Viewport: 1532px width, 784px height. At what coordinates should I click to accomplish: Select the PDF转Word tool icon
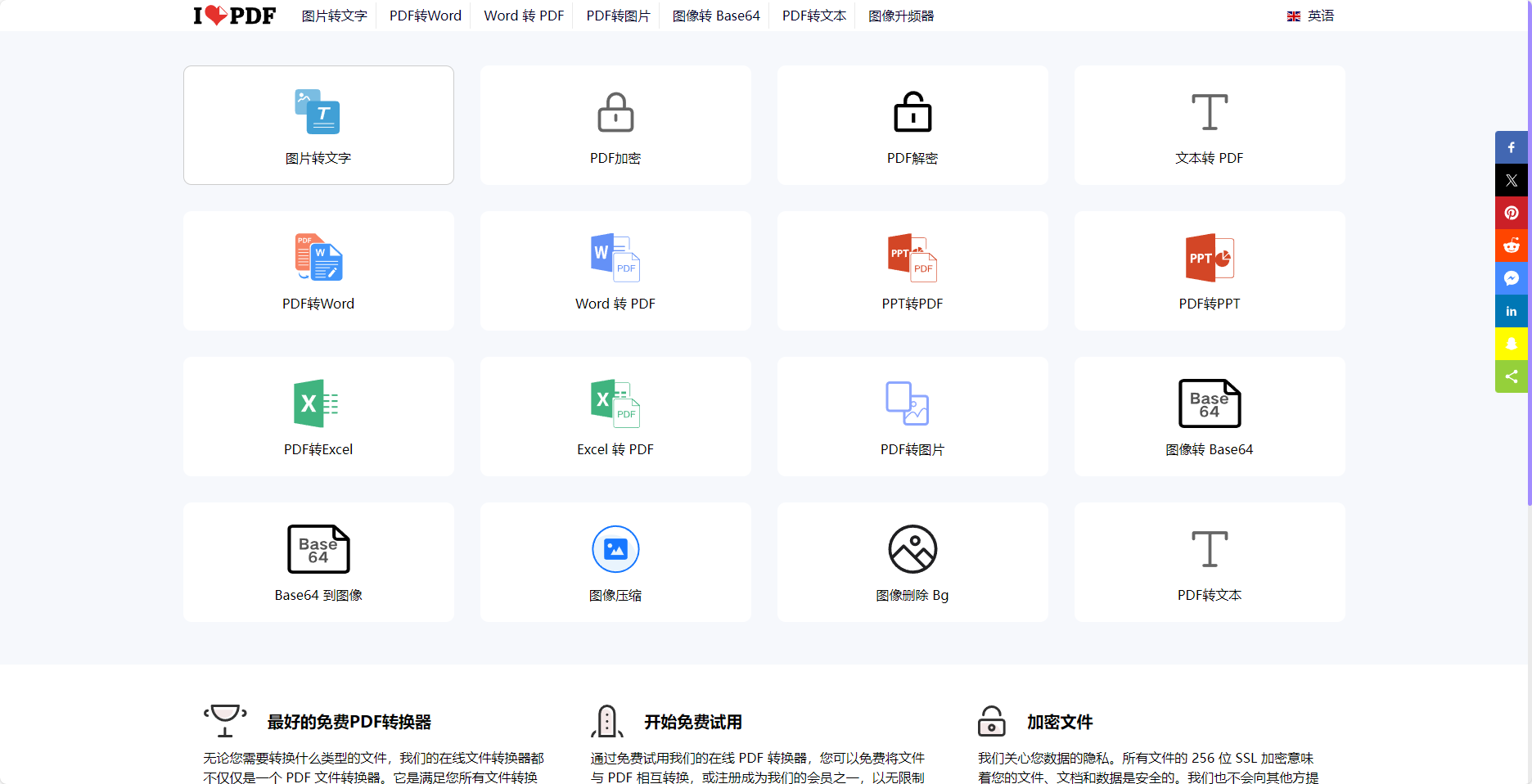coord(318,257)
